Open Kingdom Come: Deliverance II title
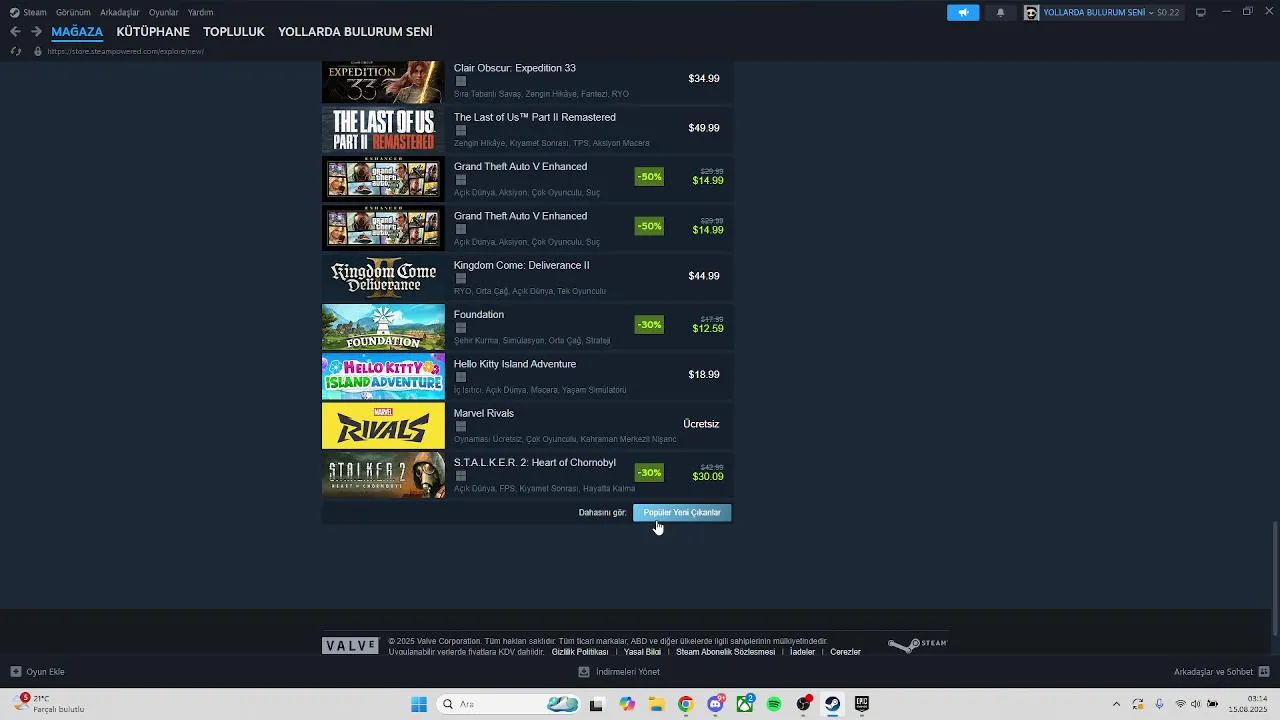1280x720 pixels. [x=521, y=265]
